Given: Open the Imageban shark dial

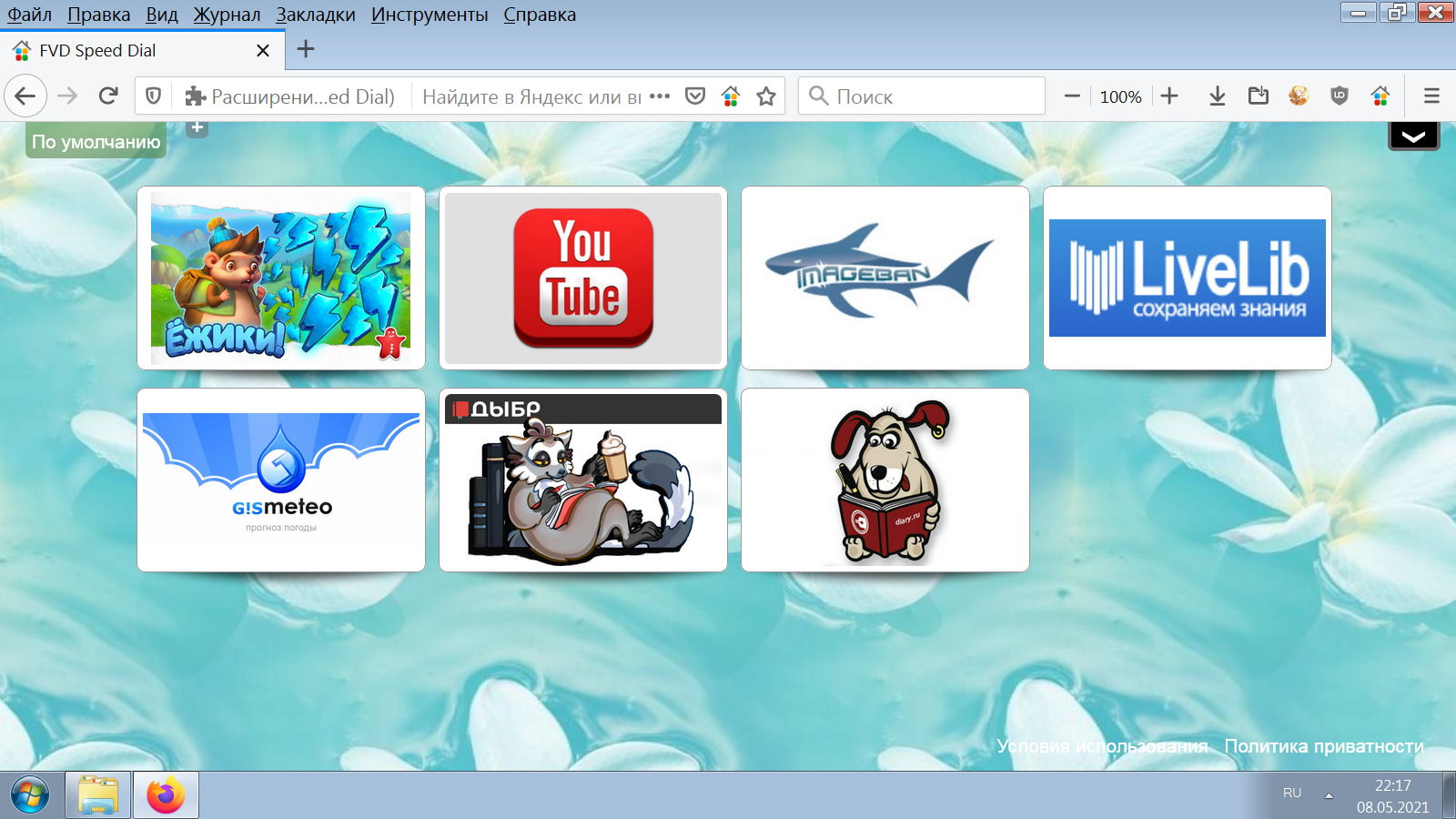Looking at the screenshot, I should pos(885,278).
